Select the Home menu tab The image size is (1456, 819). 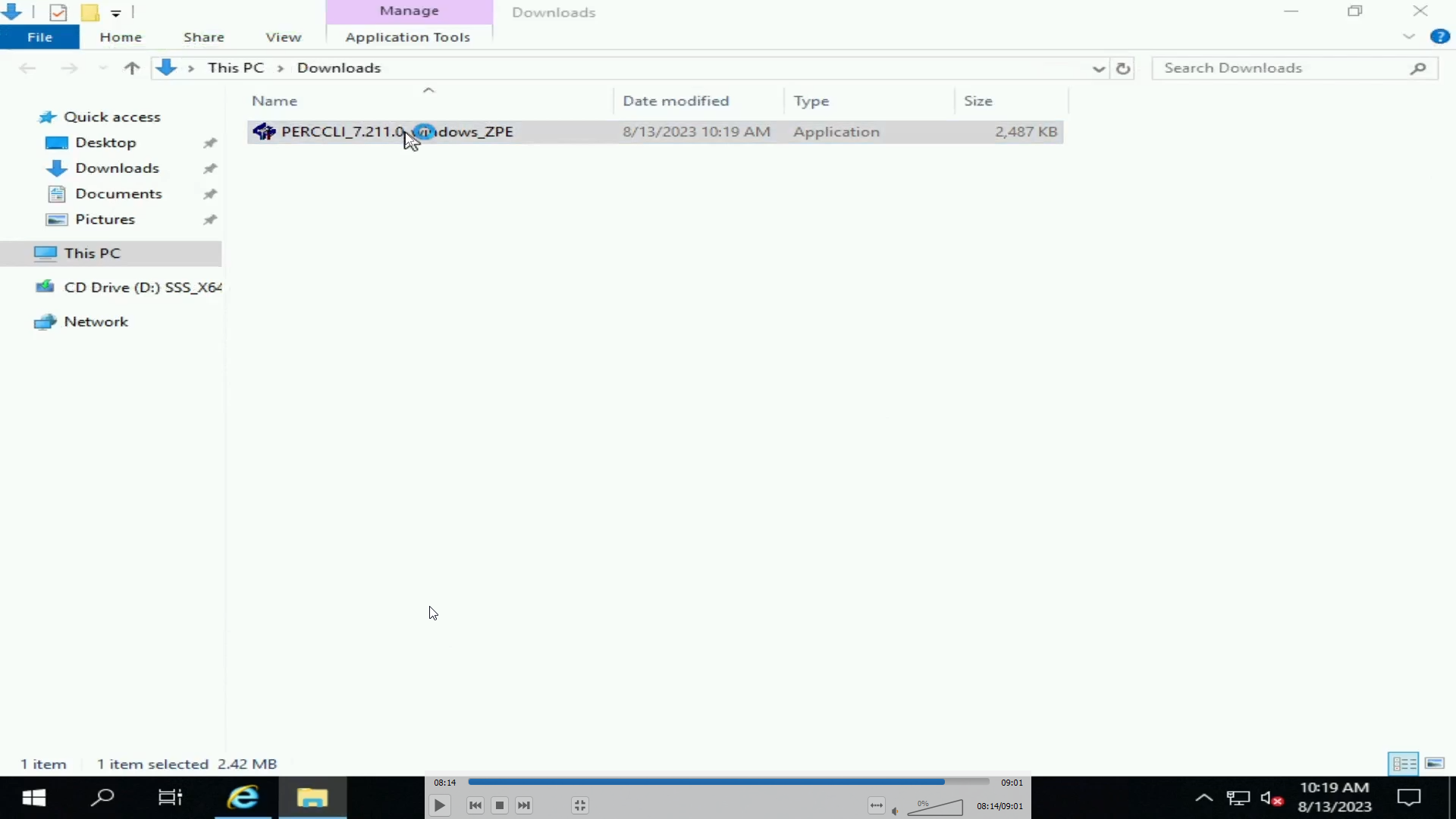(120, 37)
